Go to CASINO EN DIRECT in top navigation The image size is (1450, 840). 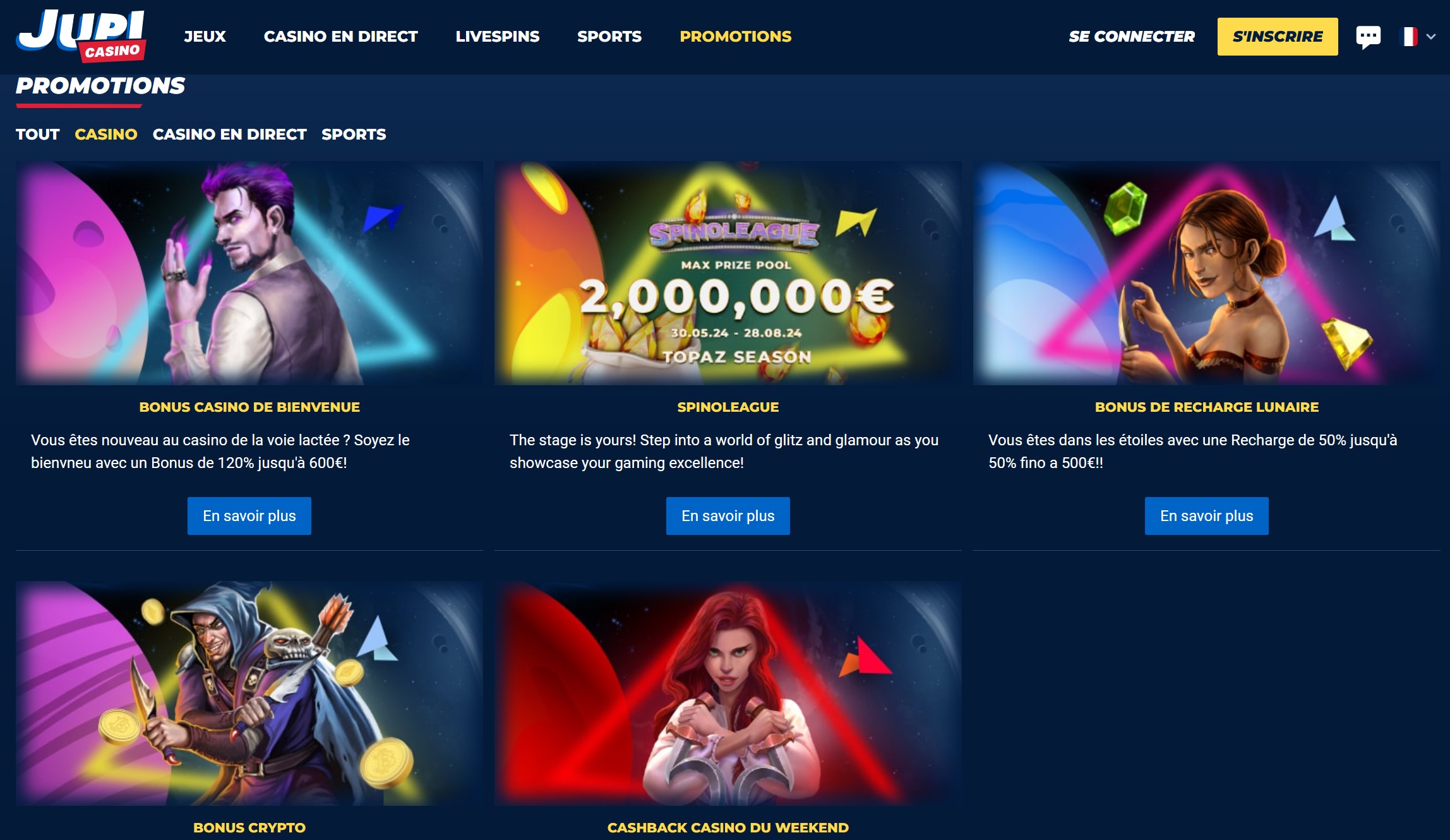pyautogui.click(x=340, y=37)
